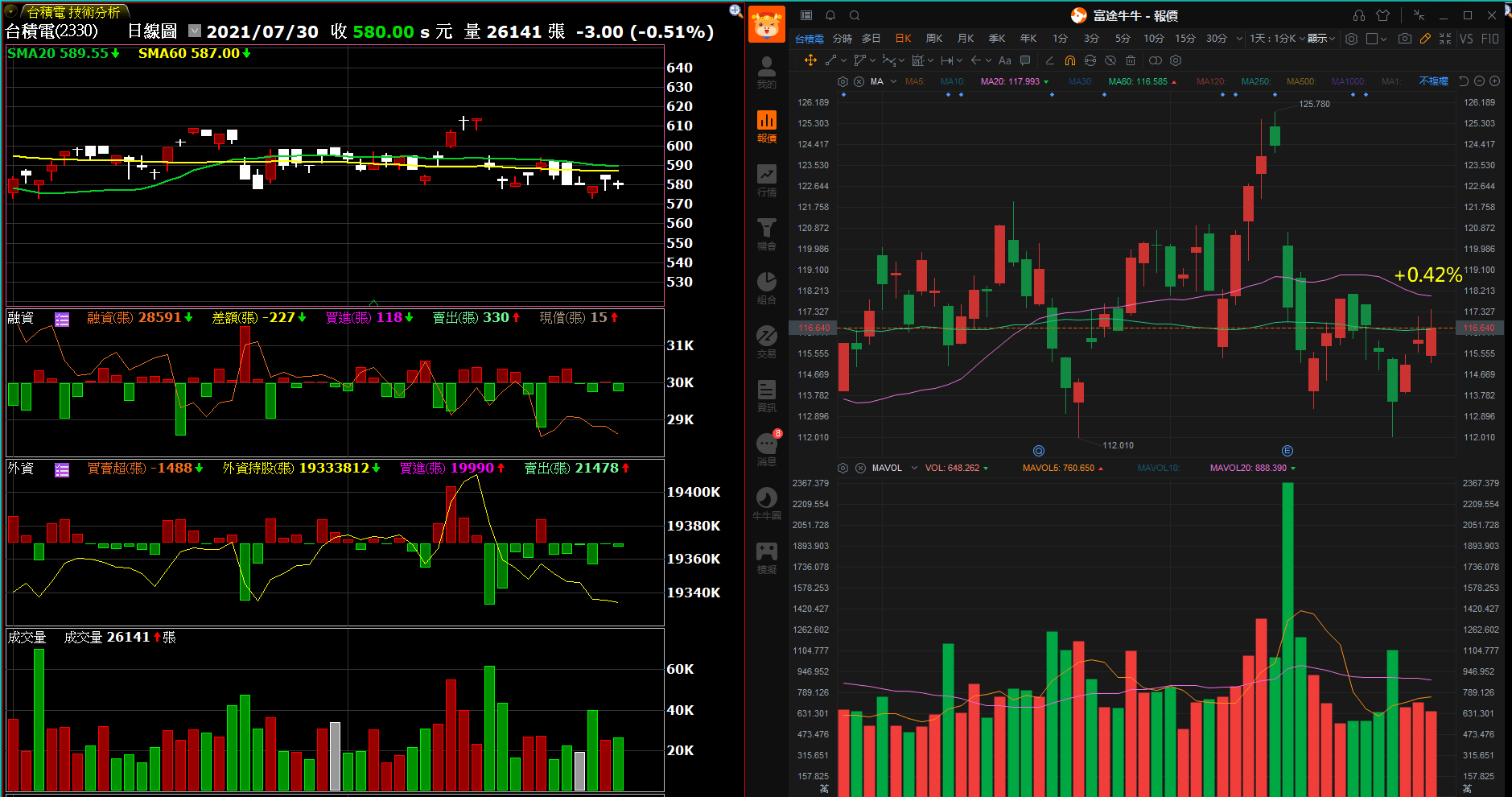Click the VS compare button

click(1466, 39)
